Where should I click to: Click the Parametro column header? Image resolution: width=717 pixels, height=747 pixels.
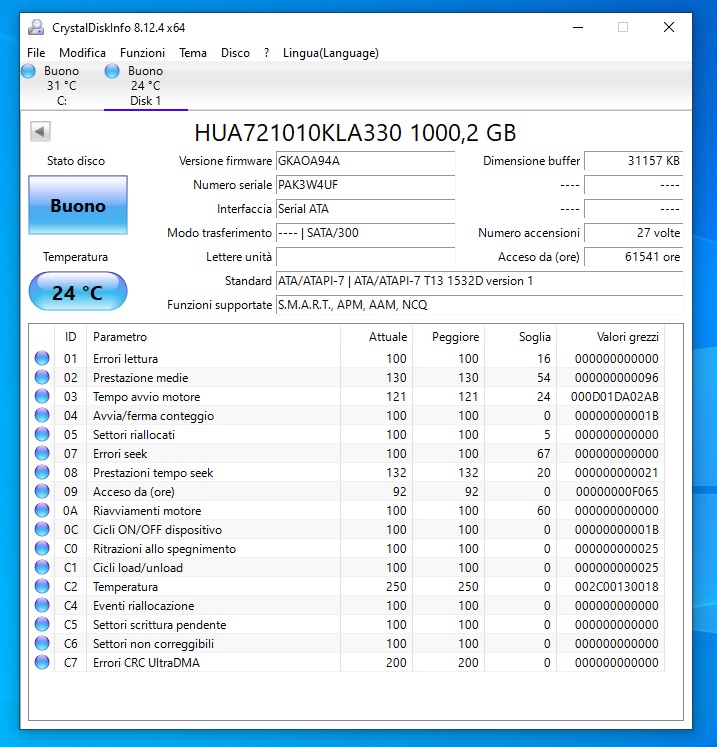click(213, 337)
